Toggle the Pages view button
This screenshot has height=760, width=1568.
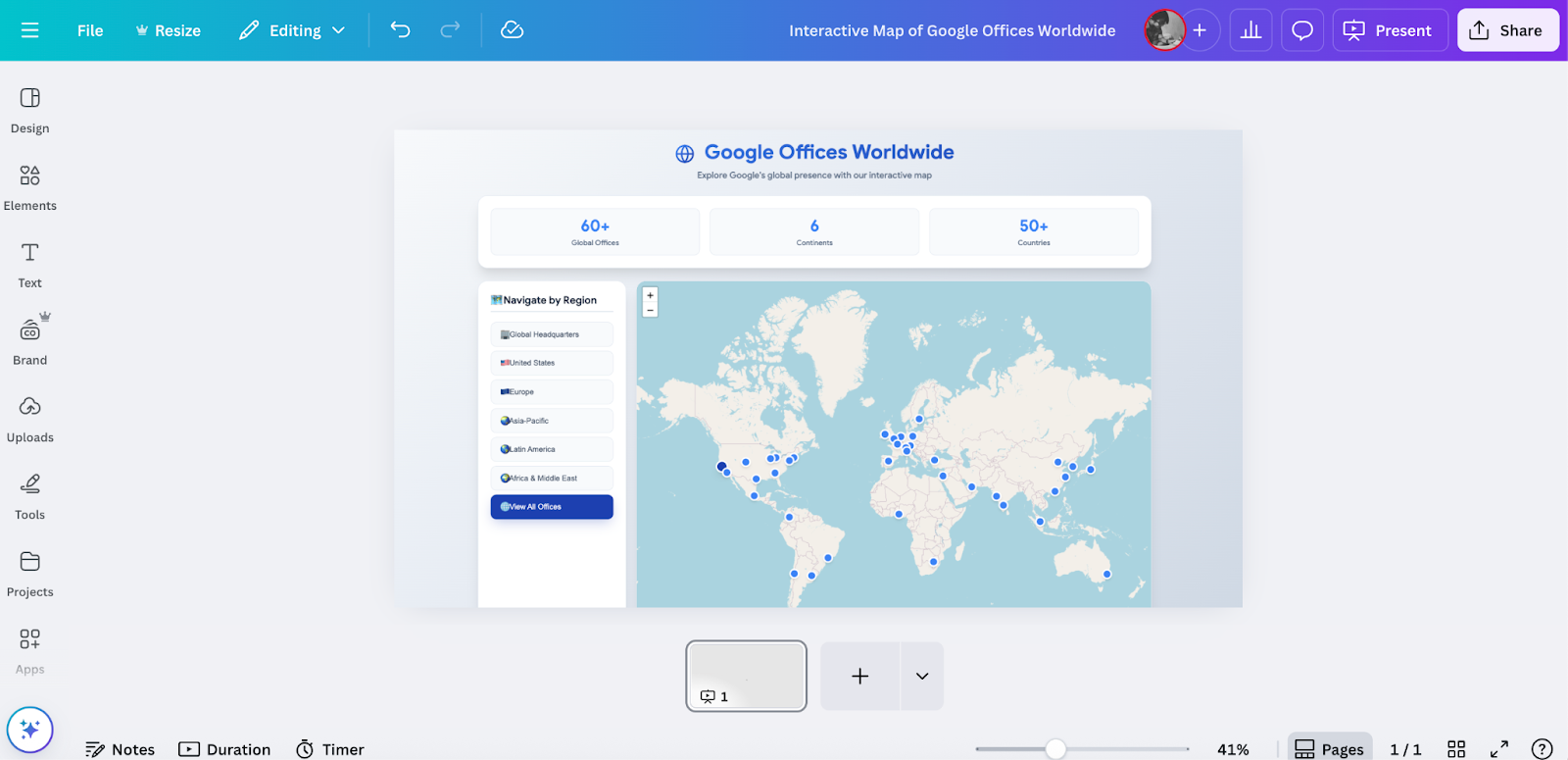[x=1330, y=749]
